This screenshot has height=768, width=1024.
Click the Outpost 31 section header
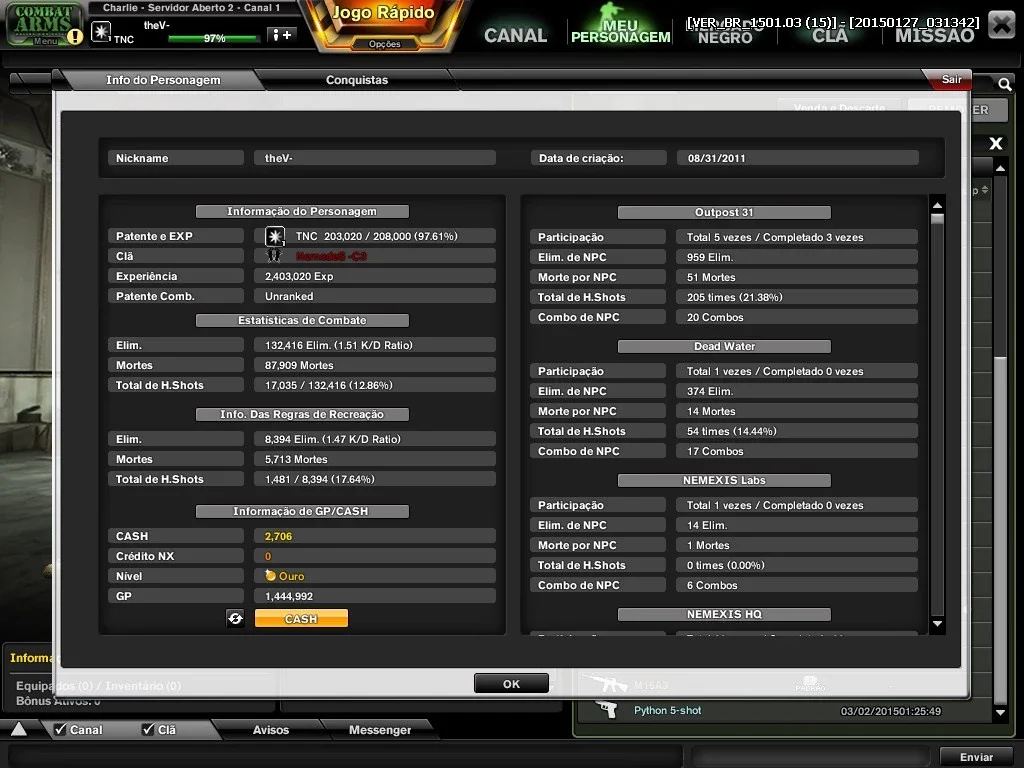click(724, 212)
